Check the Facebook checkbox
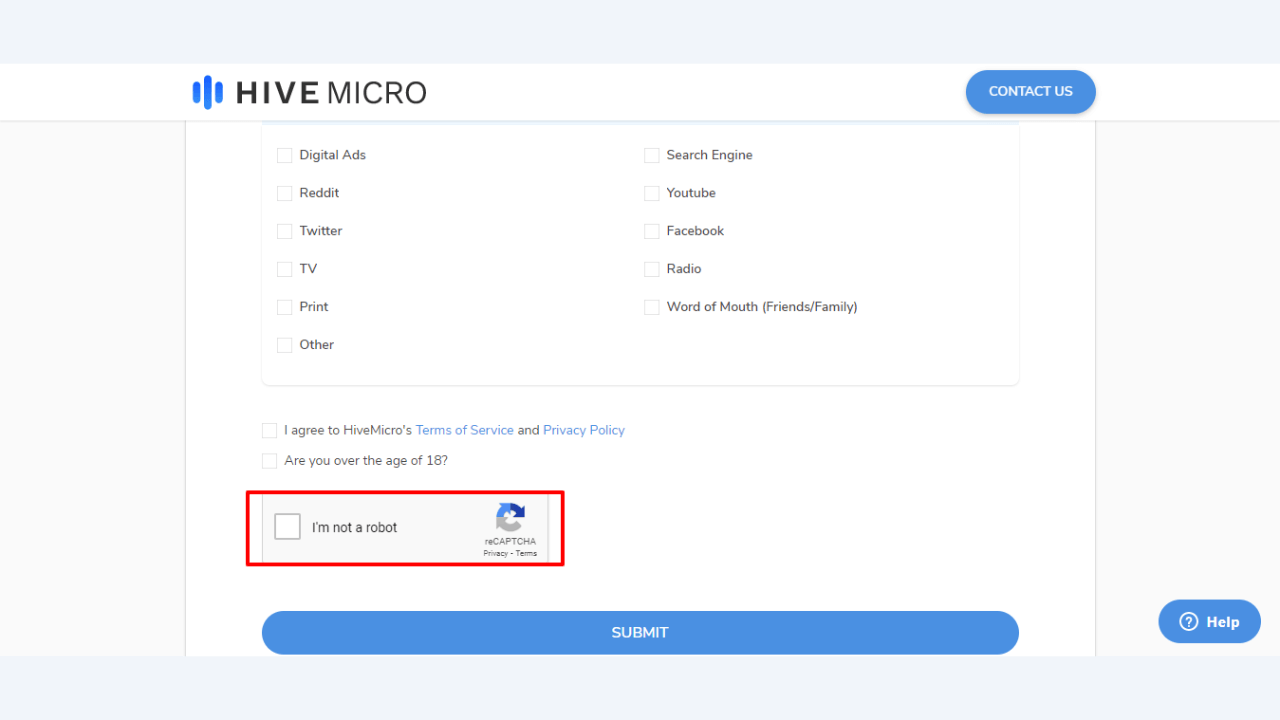 coord(652,231)
